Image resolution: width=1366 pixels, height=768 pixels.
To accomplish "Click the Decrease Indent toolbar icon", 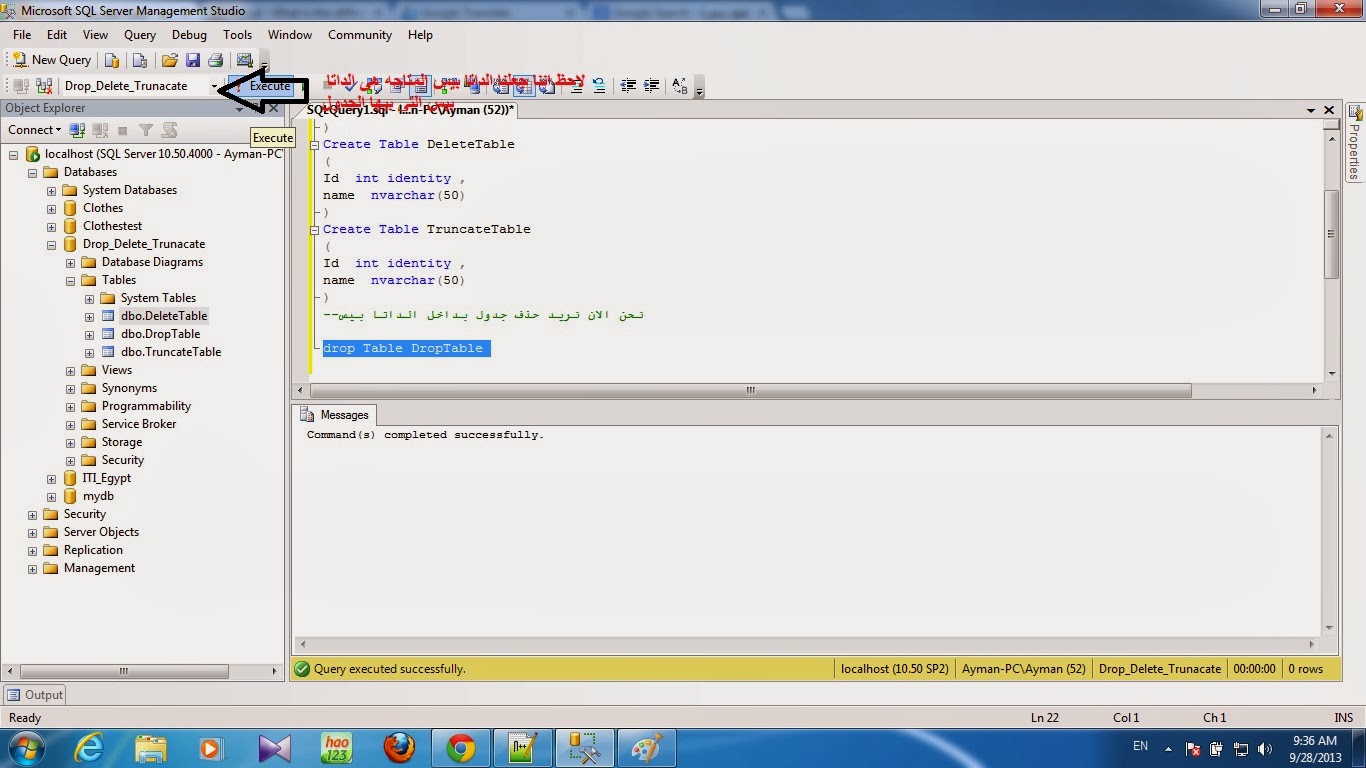I will pos(628,86).
